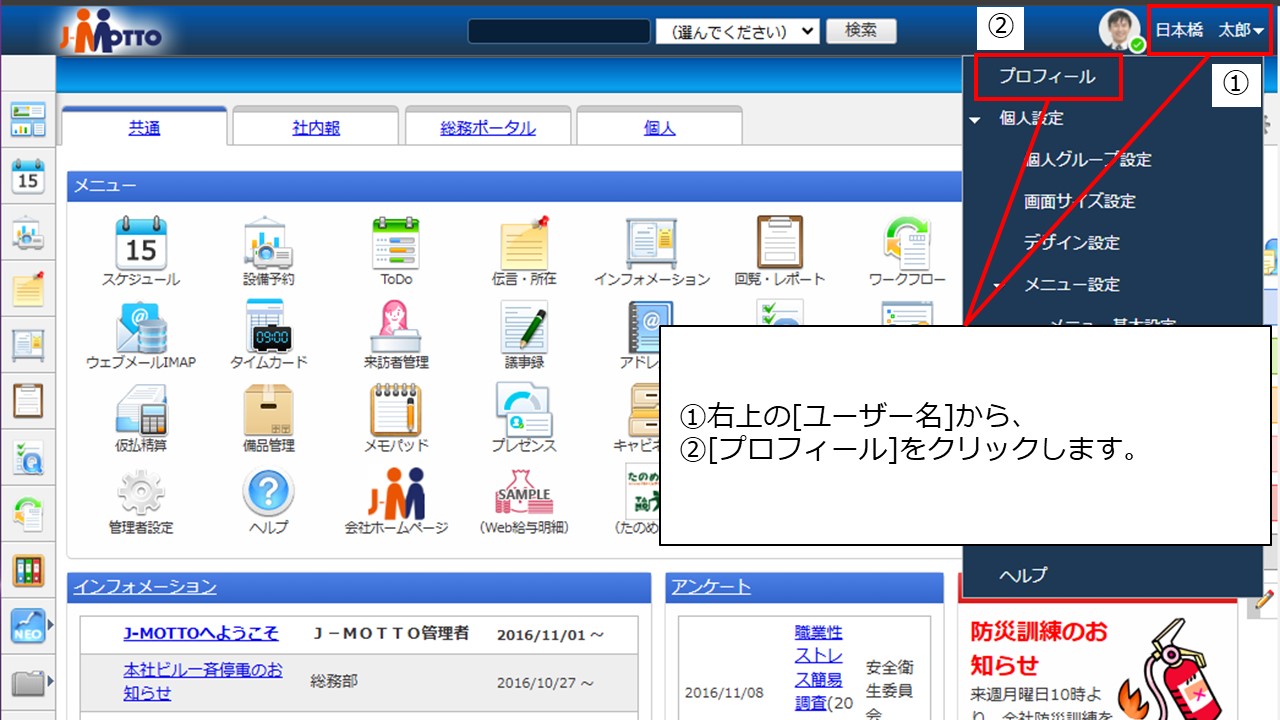Click the NEO icon in the left sidebar
Viewport: 1280px width, 720px height.
tap(27, 625)
